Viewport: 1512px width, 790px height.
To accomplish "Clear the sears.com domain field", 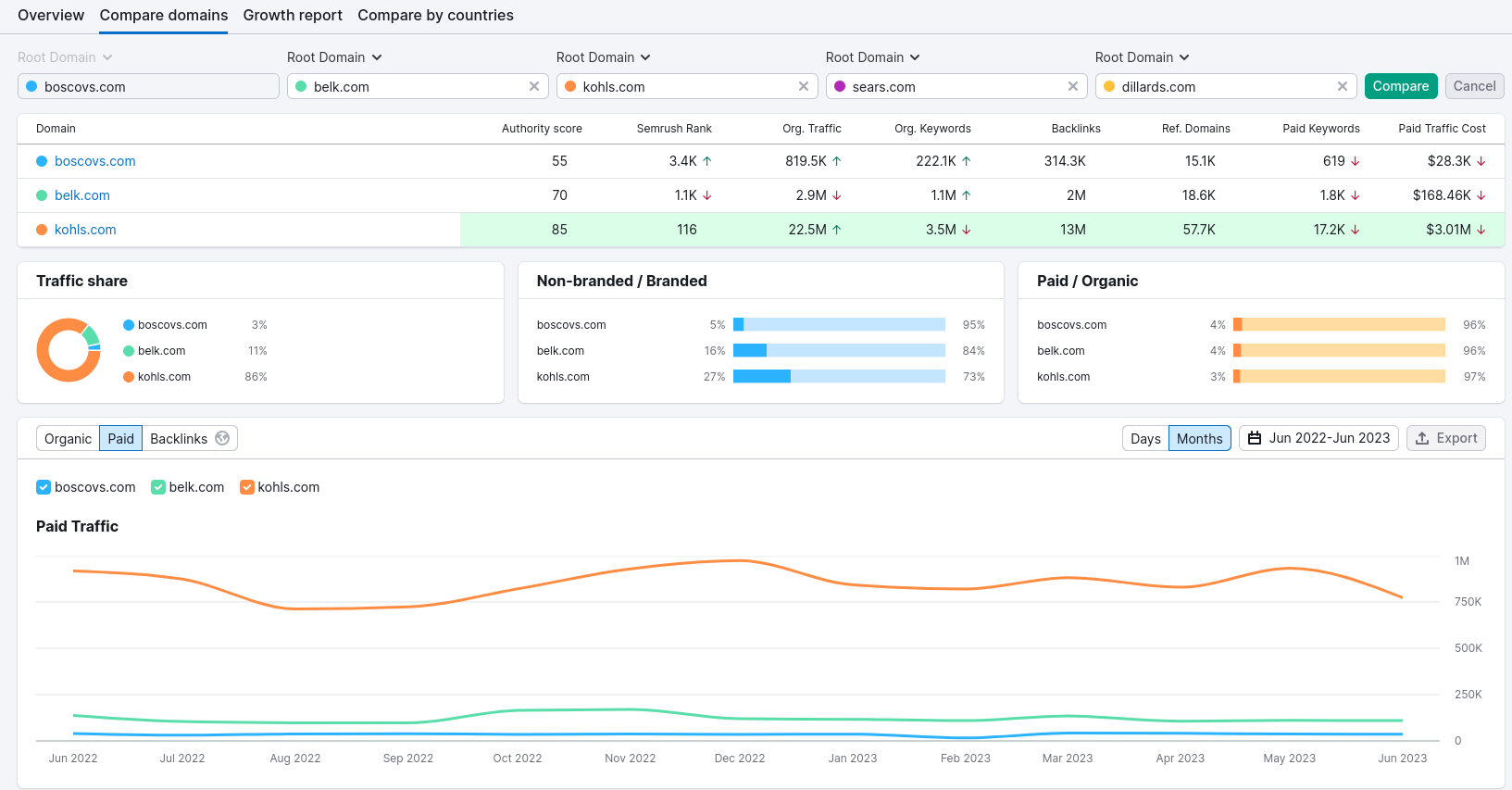I will click(1073, 86).
